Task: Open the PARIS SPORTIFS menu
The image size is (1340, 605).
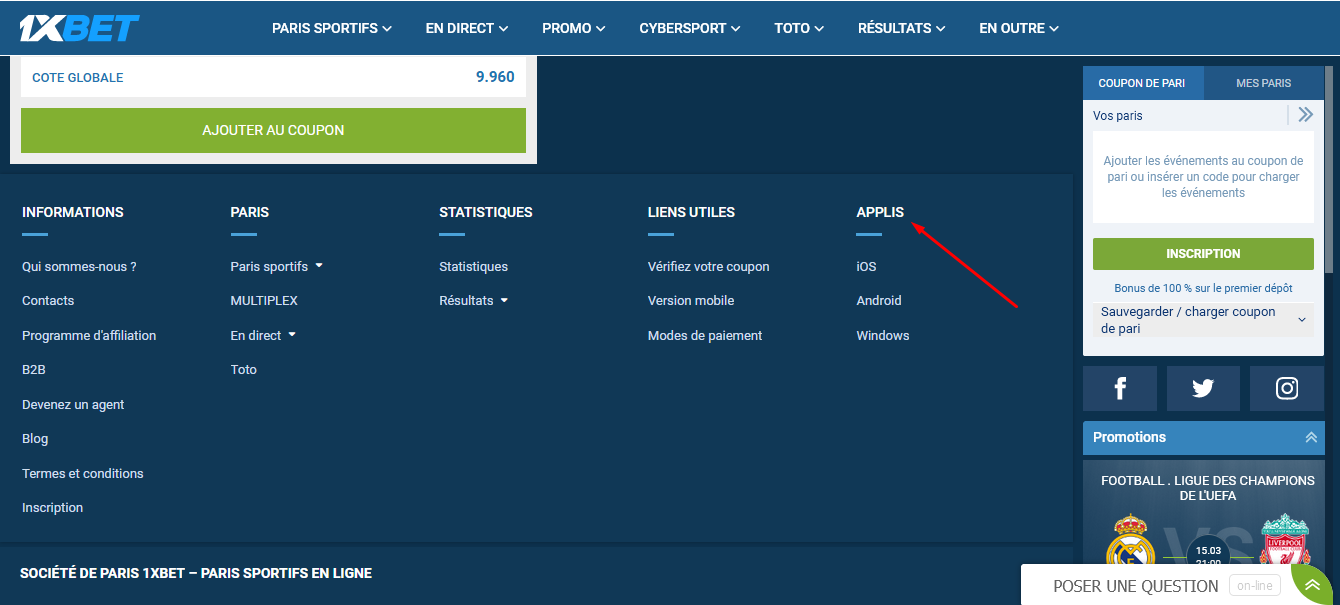Action: pos(332,28)
